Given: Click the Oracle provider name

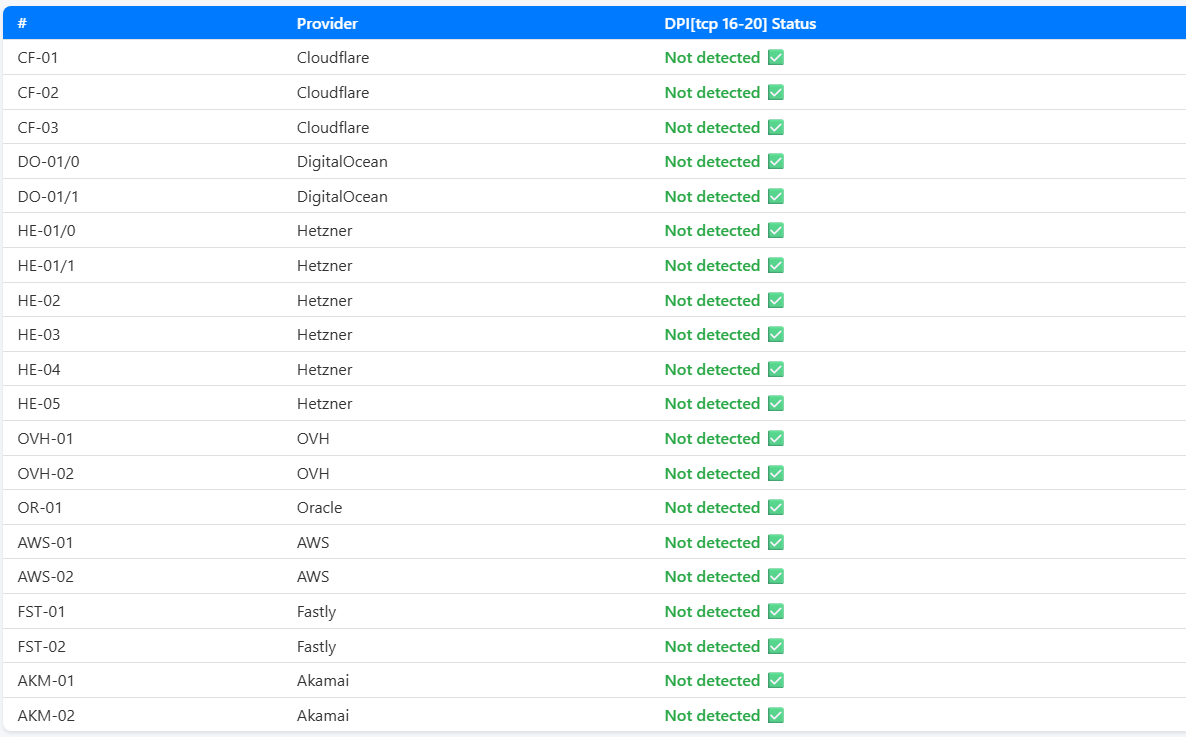Looking at the screenshot, I should pos(319,508).
